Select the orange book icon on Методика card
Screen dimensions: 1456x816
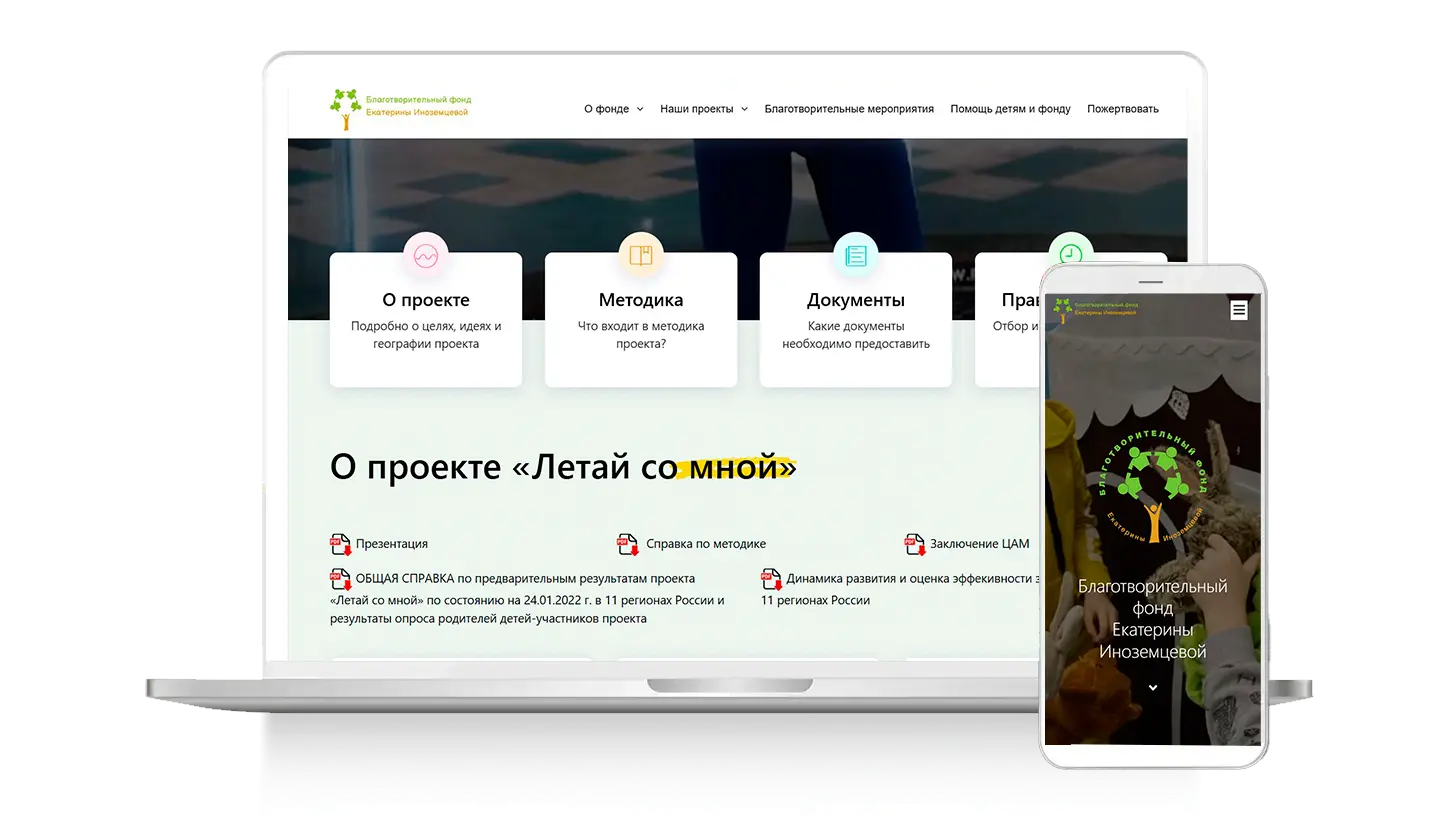point(640,256)
